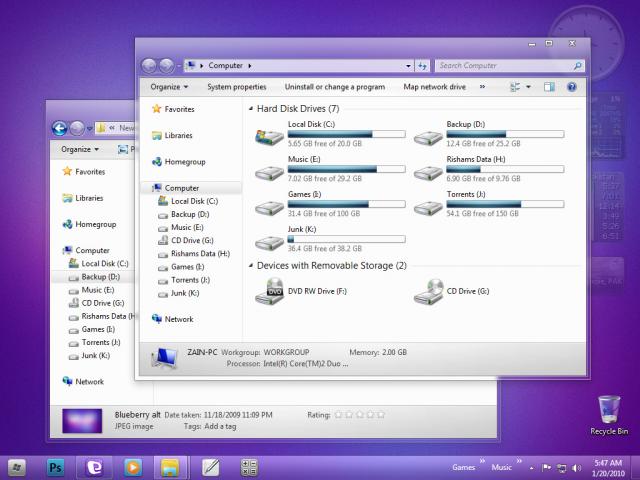Click Uninstall or change a program
Viewport: 640px width, 480px height.
(335, 87)
